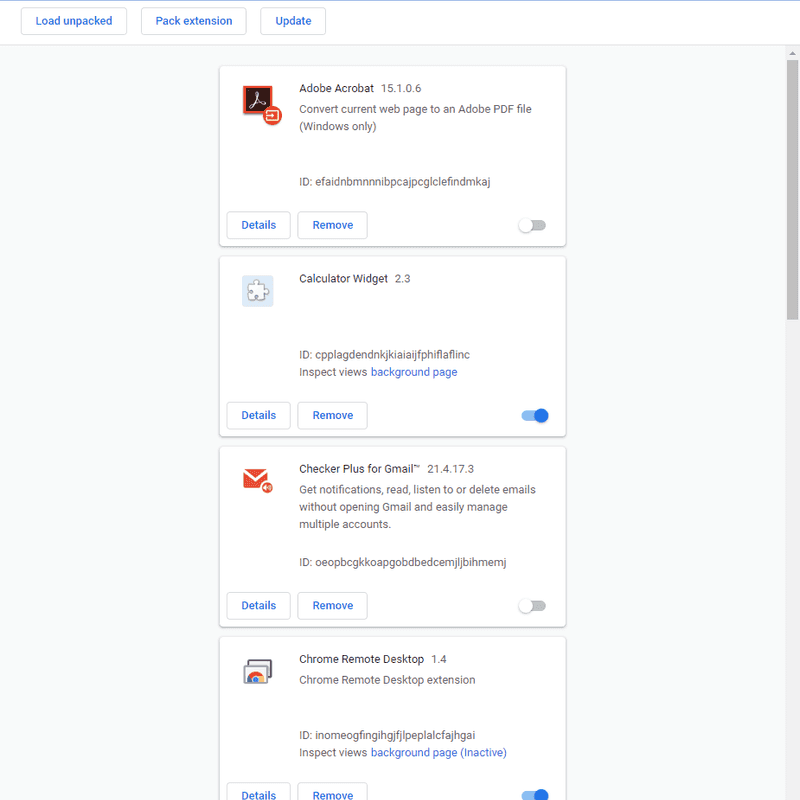Remove the Chrome Remote Desktop extension
The width and height of the screenshot is (800, 800).
333,793
